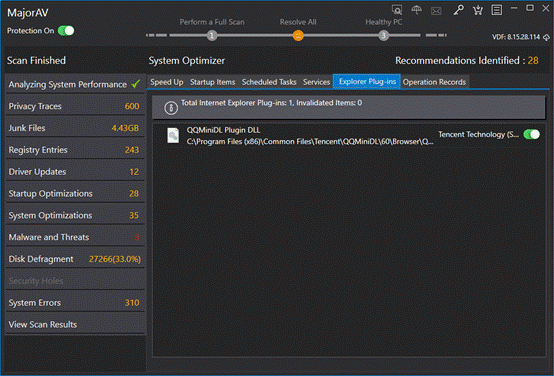The image size is (554, 376).
Task: Click the MajorAV application title
Action: click(x=28, y=13)
